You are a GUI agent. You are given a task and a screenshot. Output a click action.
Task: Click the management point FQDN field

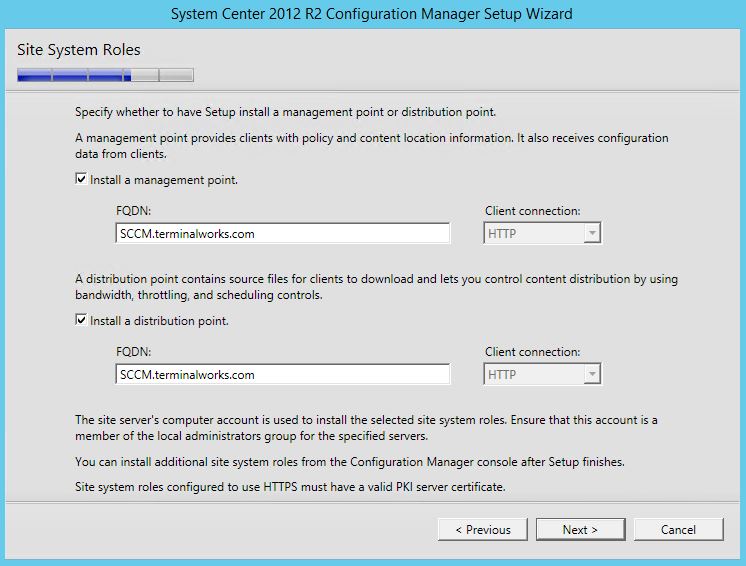pos(283,234)
